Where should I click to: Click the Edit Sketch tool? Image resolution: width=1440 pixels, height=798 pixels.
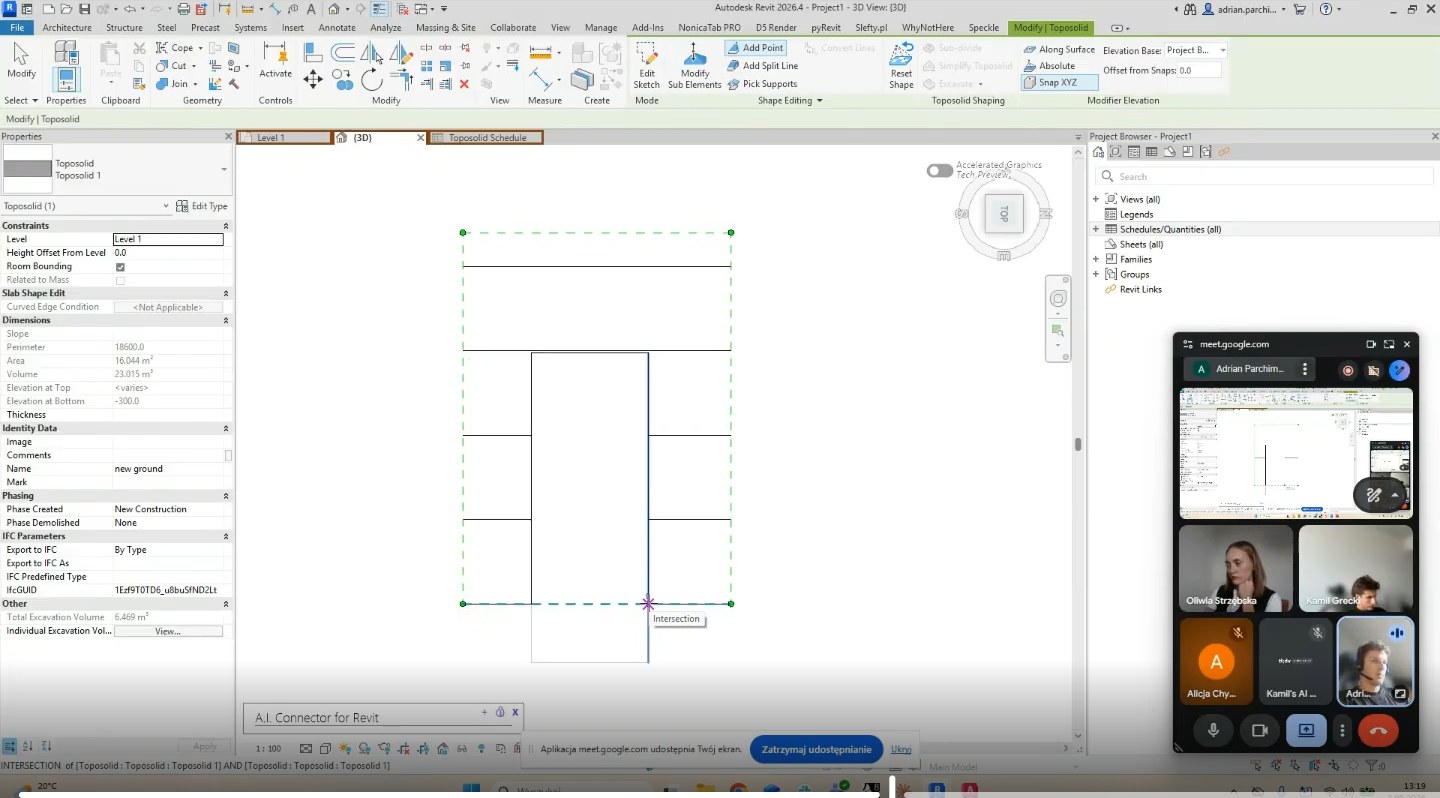click(x=647, y=65)
